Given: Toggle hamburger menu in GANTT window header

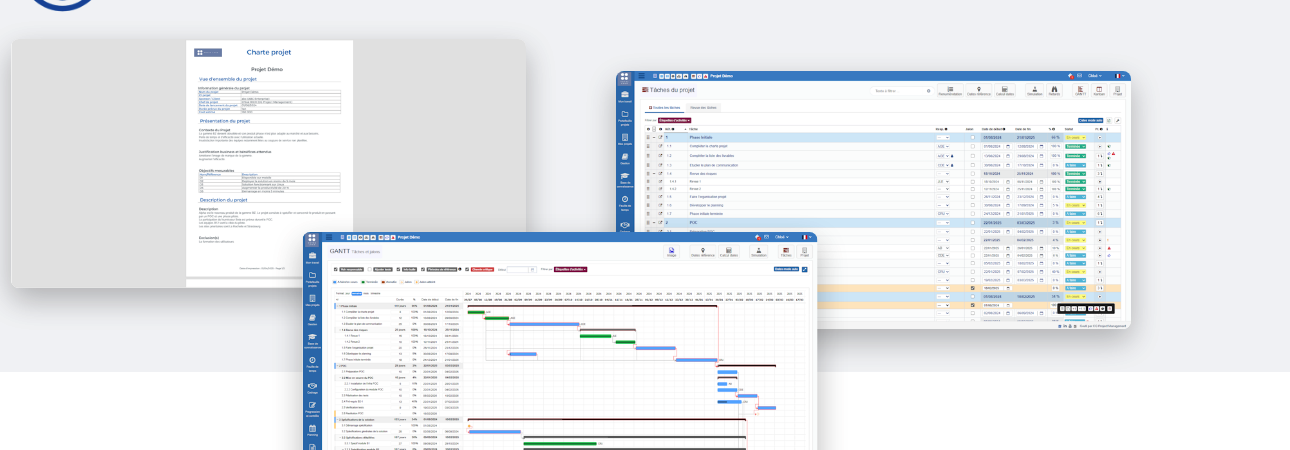Looking at the screenshot, I should click(x=329, y=237).
